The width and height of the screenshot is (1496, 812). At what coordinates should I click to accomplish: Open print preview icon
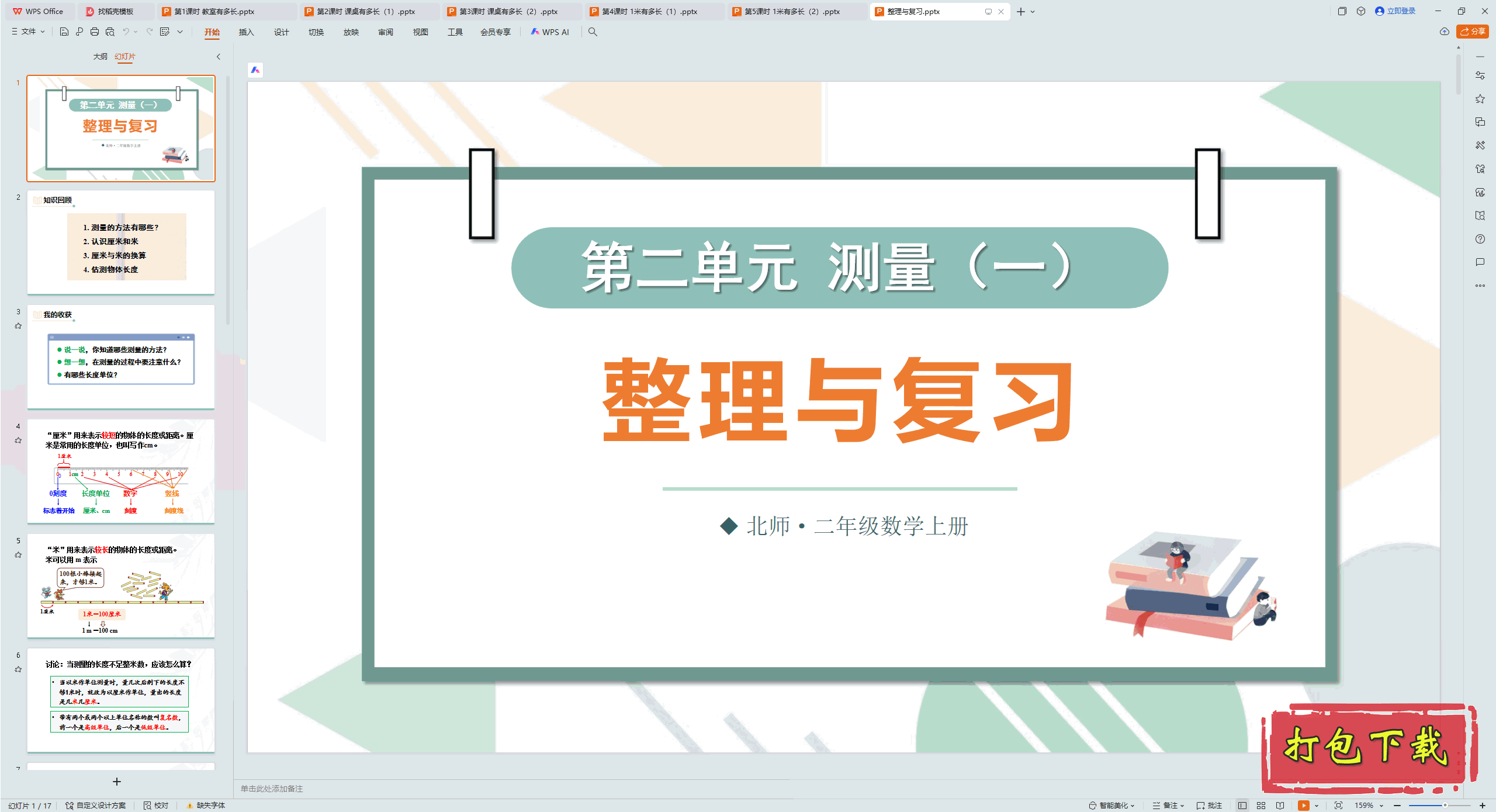tap(110, 32)
